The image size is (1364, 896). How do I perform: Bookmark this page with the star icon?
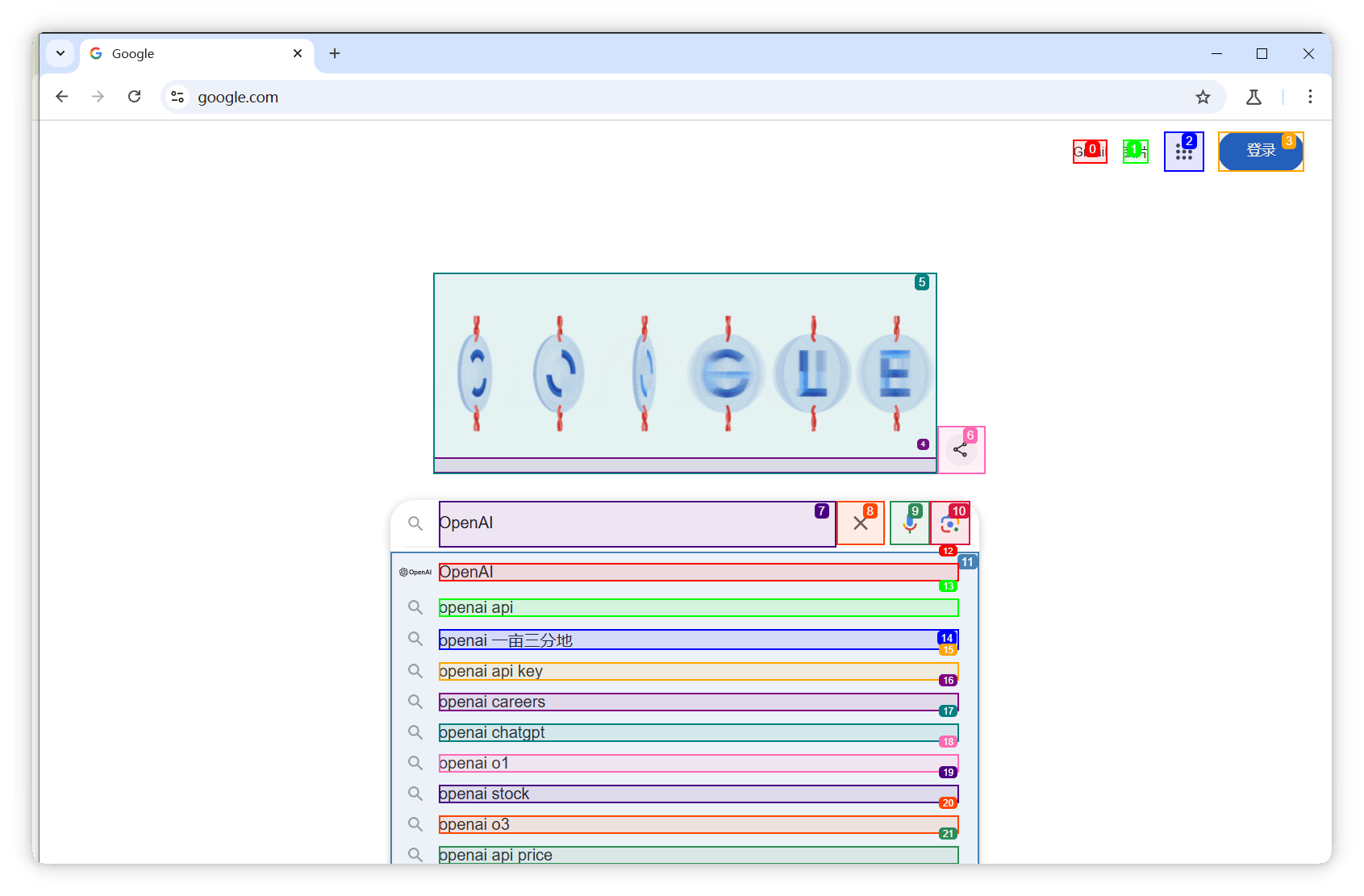pos(1203,98)
